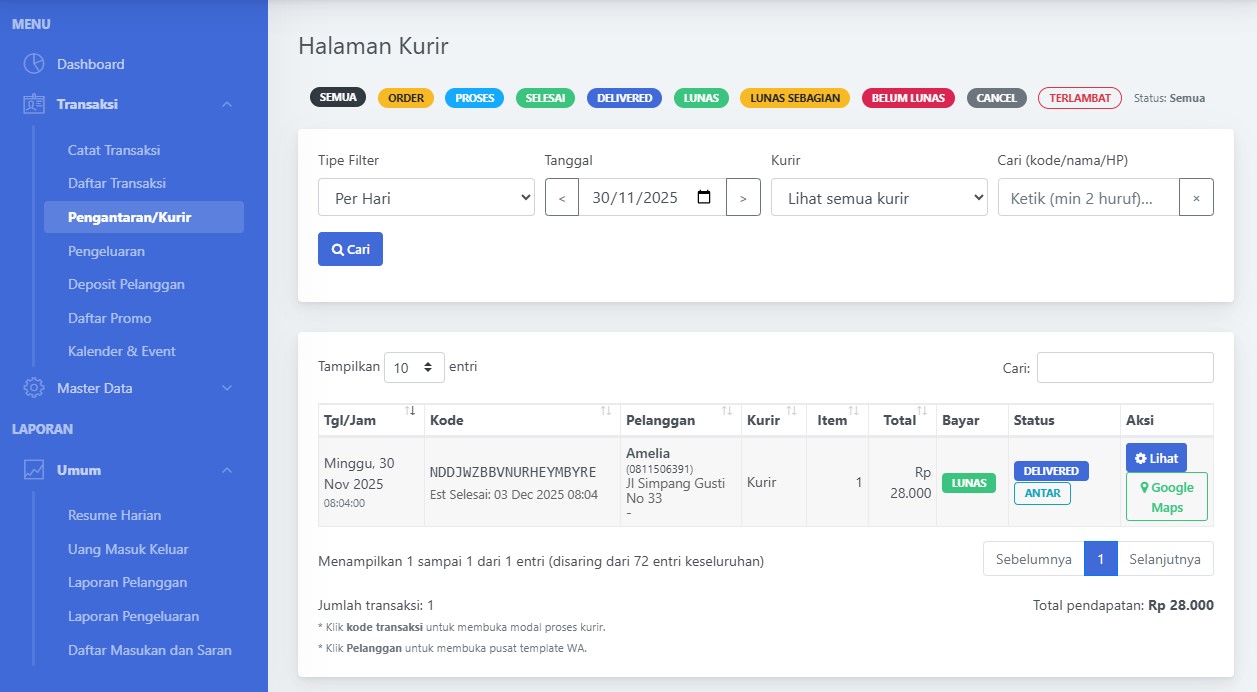This screenshot has width=1257, height=692.
Task: Click the Dashboard pie chart icon
Action: point(34,64)
